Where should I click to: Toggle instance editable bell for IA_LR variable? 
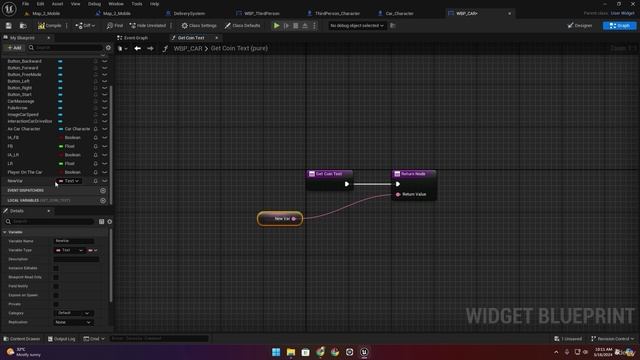click(96, 155)
